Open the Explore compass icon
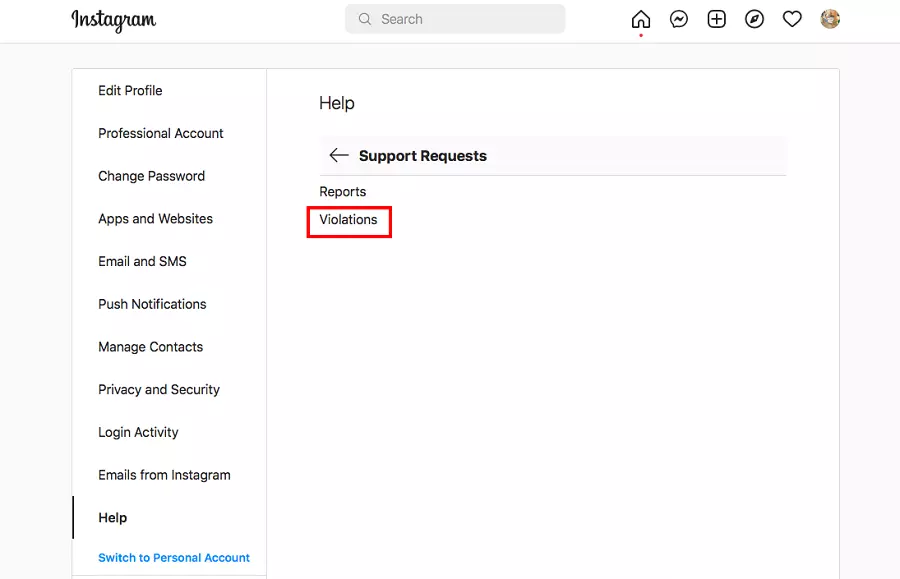Image resolution: width=900 pixels, height=579 pixels. [754, 19]
